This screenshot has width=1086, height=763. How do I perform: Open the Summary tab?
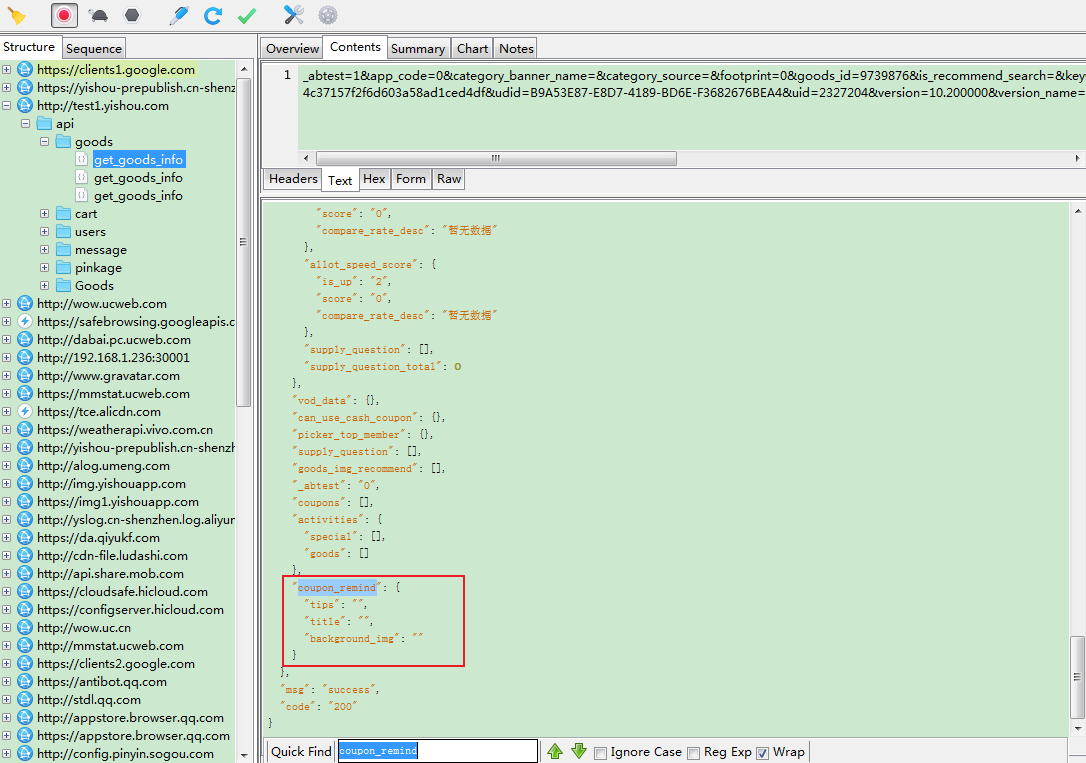click(418, 48)
